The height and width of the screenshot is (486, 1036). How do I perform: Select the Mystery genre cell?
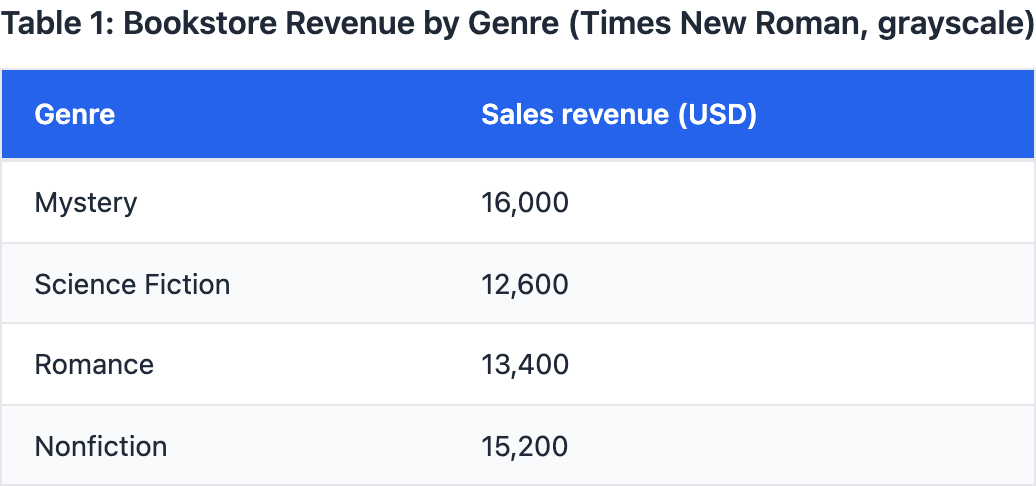click(86, 203)
